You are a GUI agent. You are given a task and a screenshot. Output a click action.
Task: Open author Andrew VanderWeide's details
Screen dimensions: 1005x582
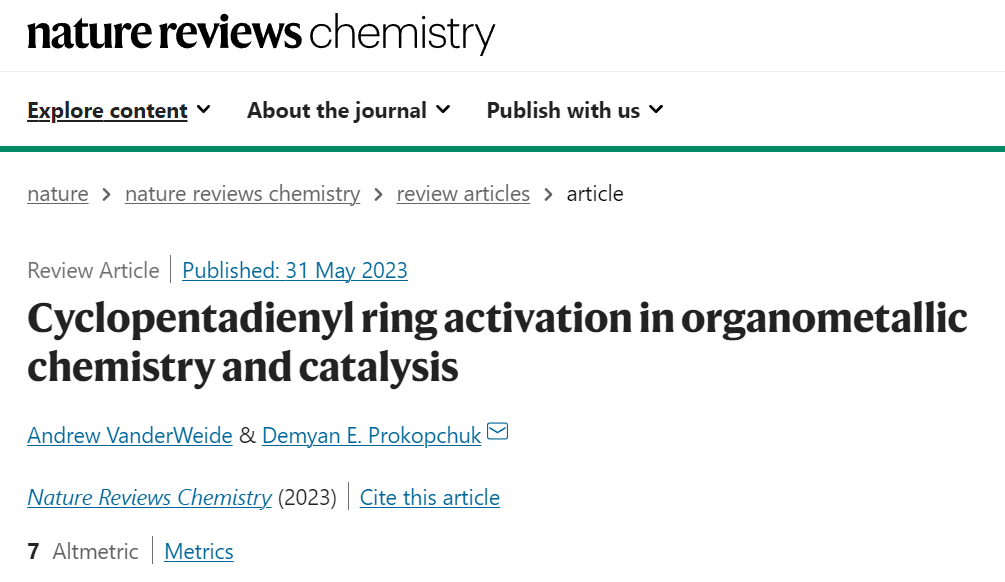pyautogui.click(x=129, y=436)
